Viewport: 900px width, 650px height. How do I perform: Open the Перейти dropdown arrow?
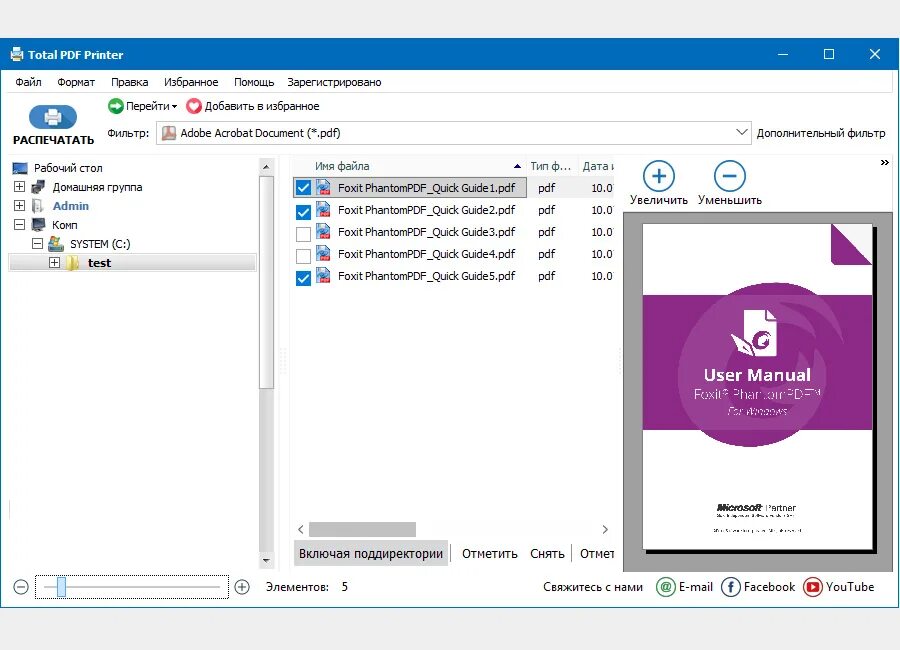(x=174, y=106)
